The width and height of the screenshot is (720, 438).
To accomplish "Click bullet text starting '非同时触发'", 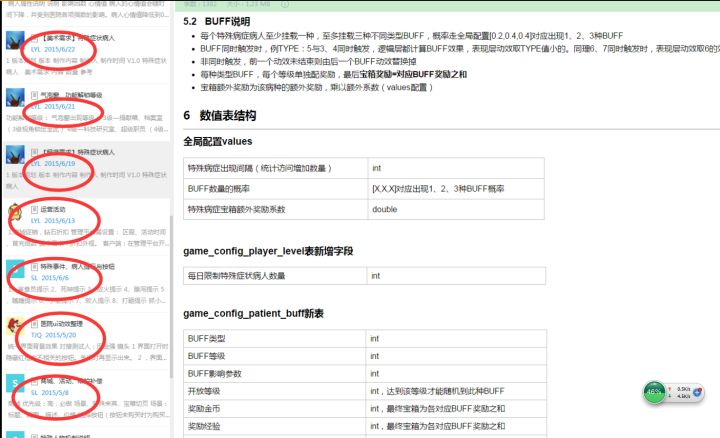I will point(309,62).
